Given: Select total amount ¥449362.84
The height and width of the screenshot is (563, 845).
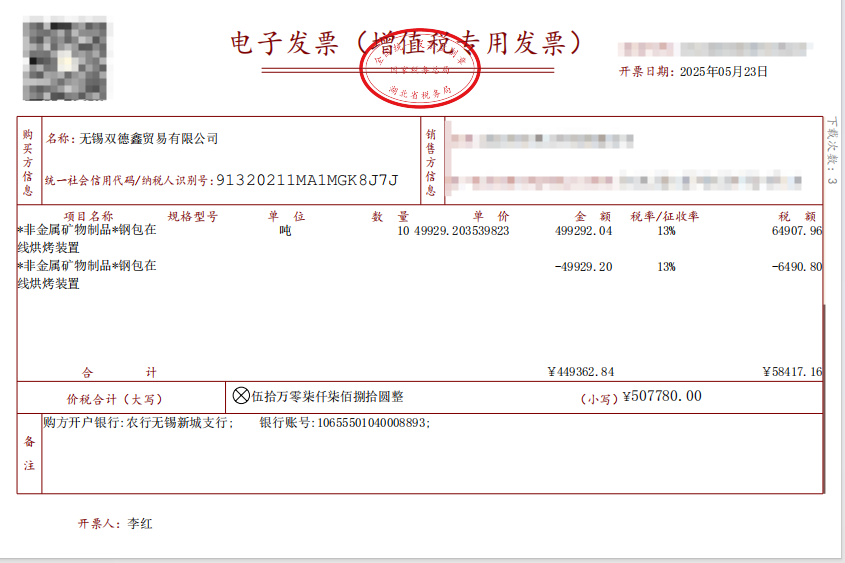Looking at the screenshot, I should (580, 372).
